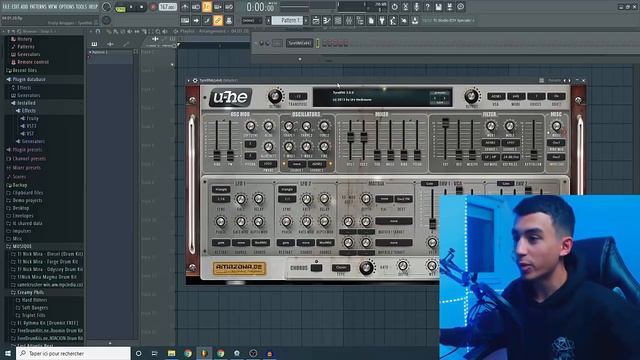Click the TyrellN6 channel button in rack
This screenshot has width=640, height=360.
[x=299, y=43]
